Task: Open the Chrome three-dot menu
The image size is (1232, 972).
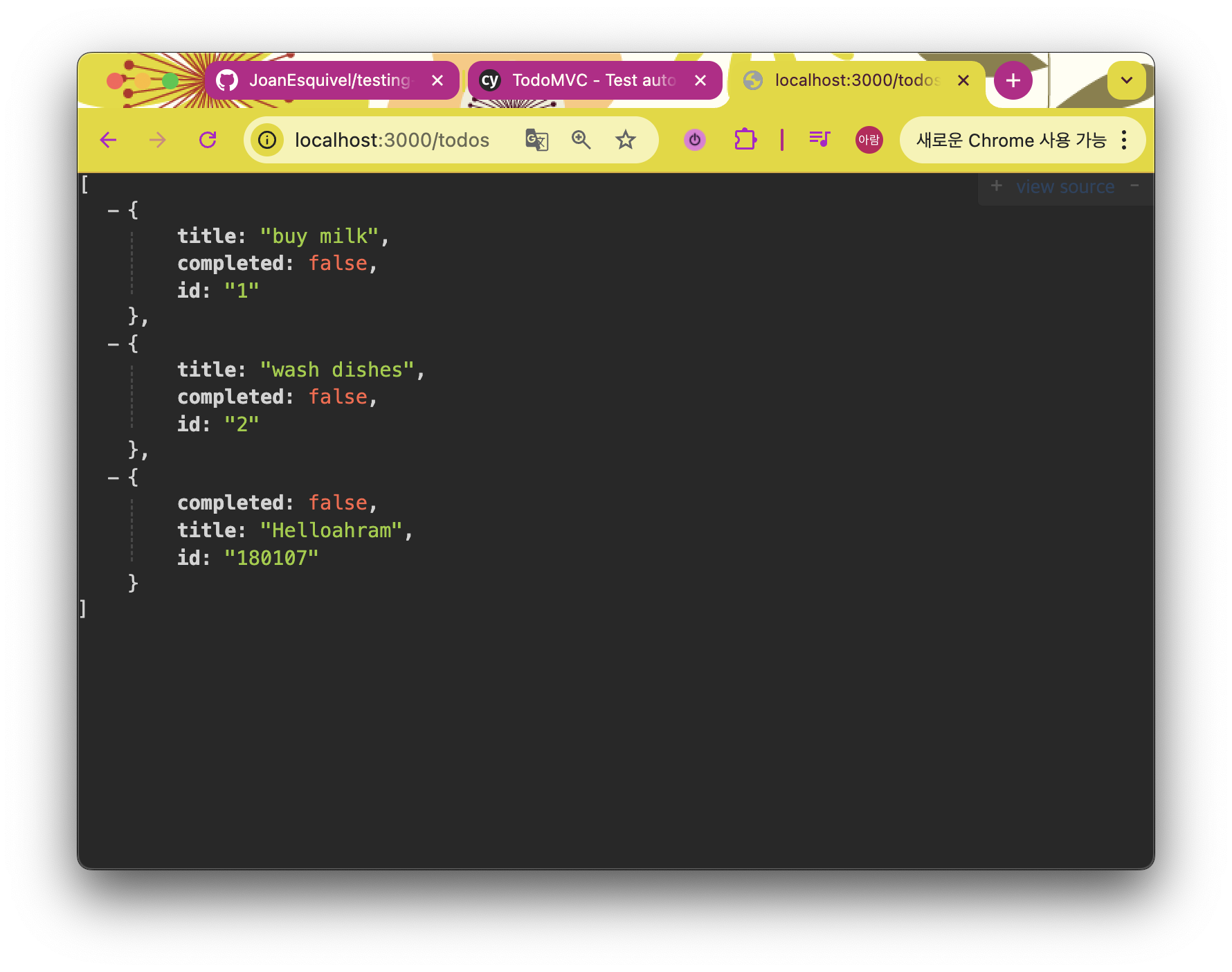Action: tap(1124, 140)
